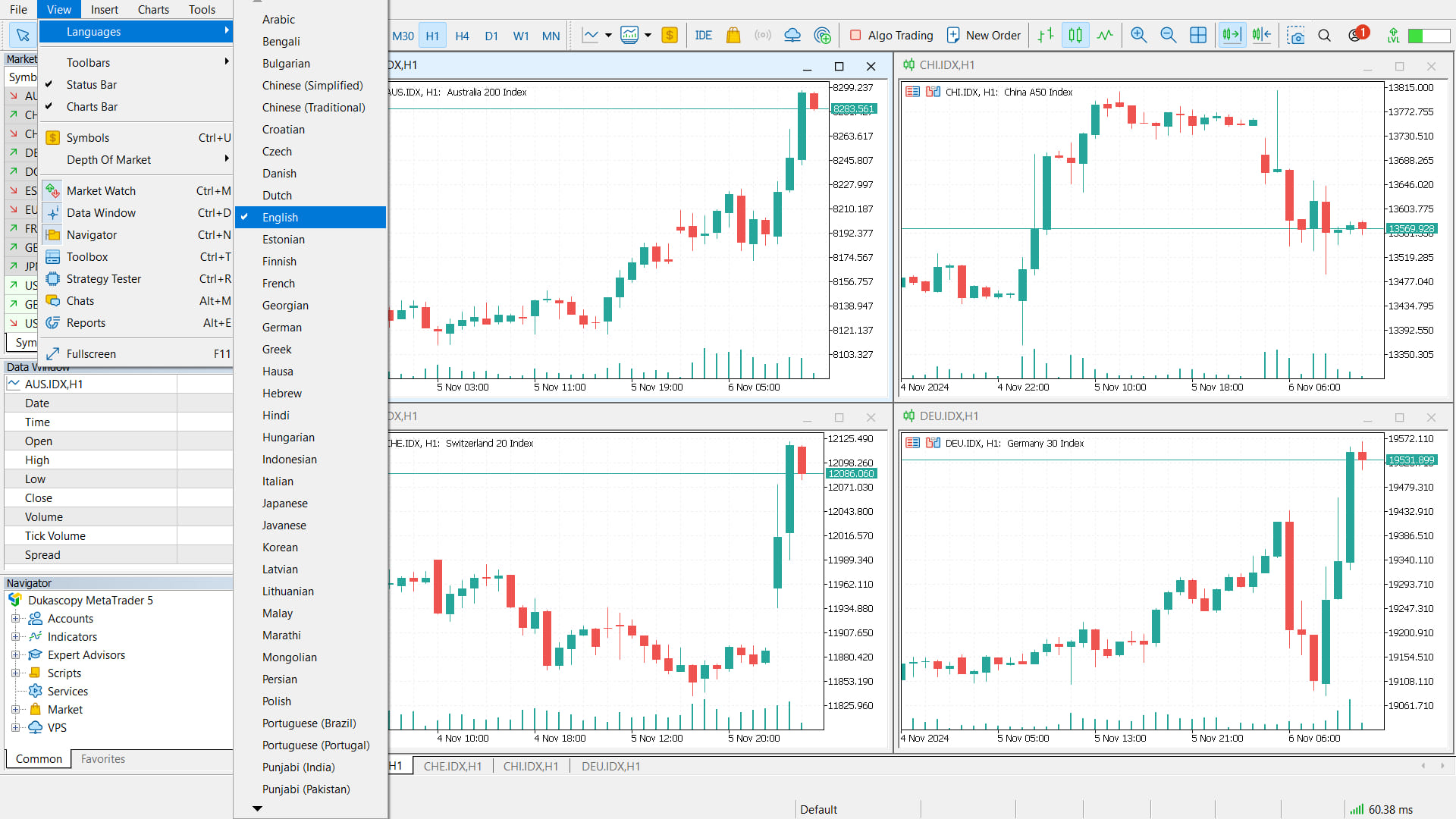Click the connection signal bars in status bar
Screen dimensions: 1456x819
pyautogui.click(x=1357, y=809)
